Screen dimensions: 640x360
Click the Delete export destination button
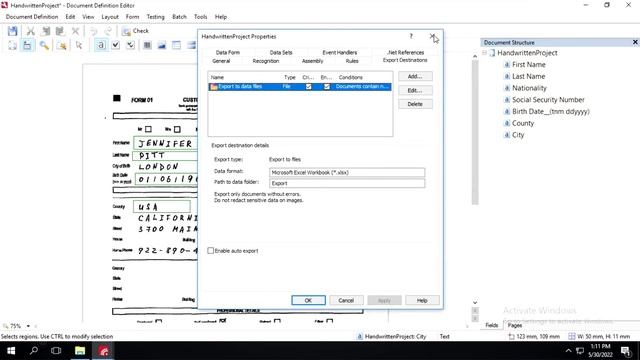(415, 104)
